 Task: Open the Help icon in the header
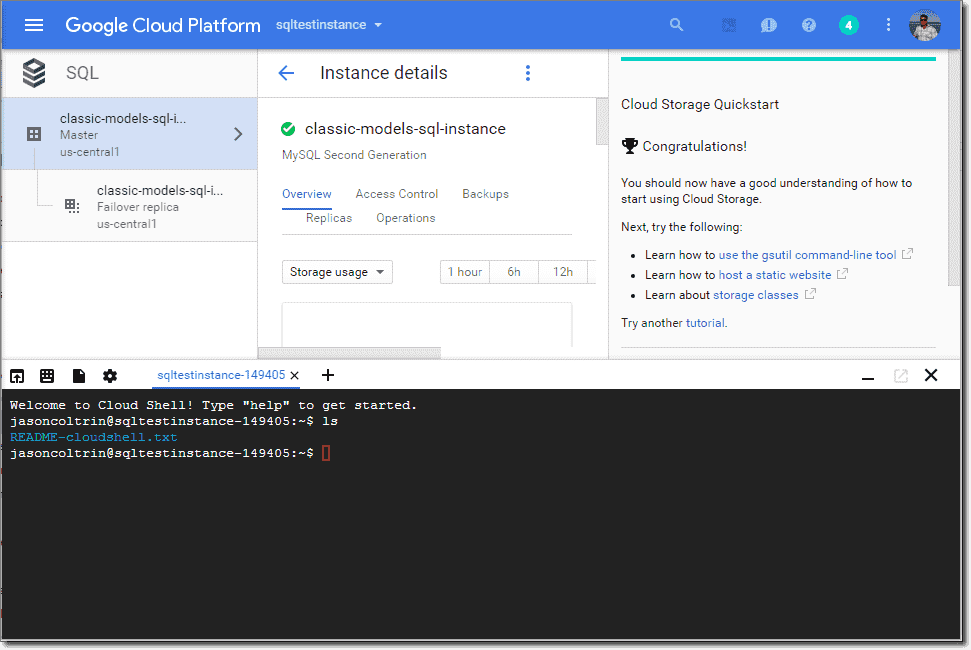click(809, 24)
